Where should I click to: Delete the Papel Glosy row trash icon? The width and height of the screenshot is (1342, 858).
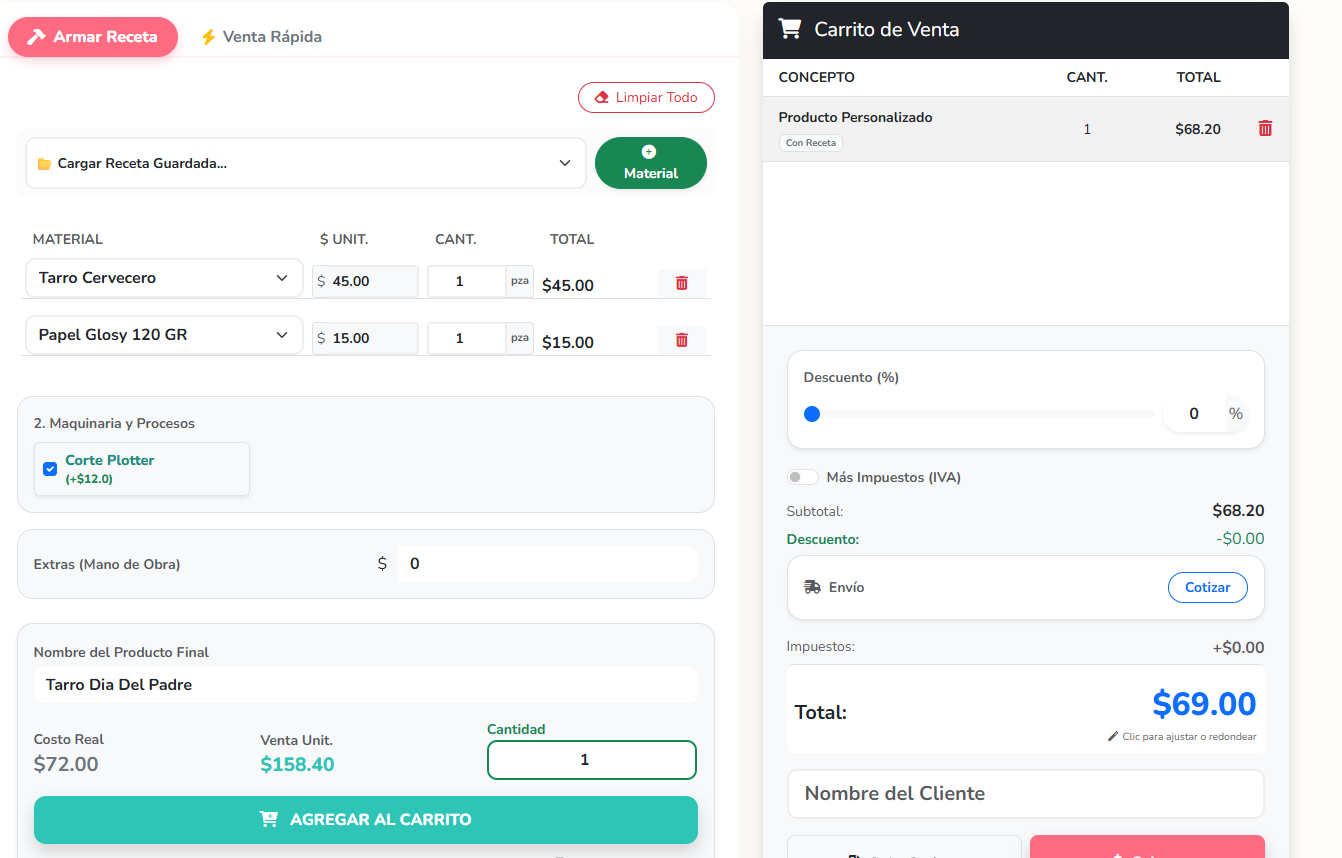pyautogui.click(x=682, y=340)
